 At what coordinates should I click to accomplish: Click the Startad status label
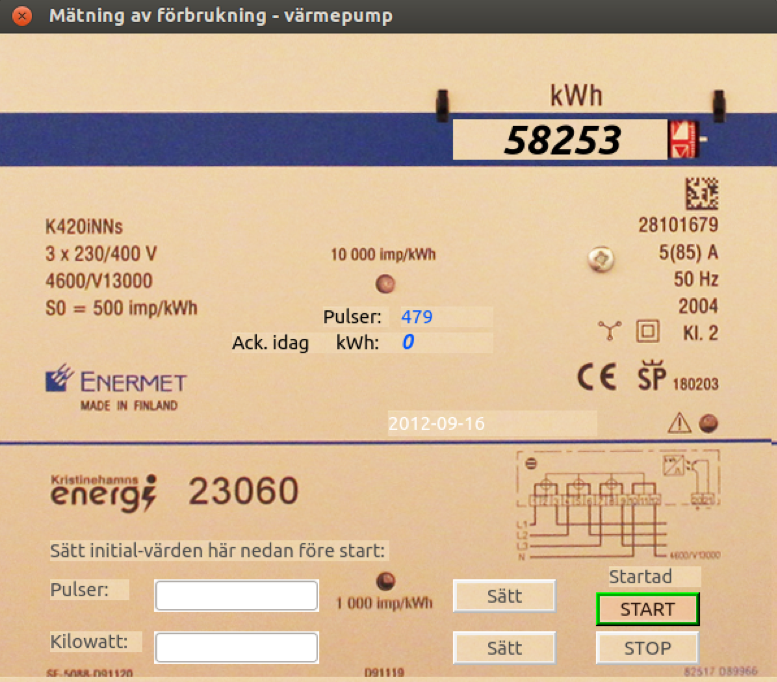641,577
